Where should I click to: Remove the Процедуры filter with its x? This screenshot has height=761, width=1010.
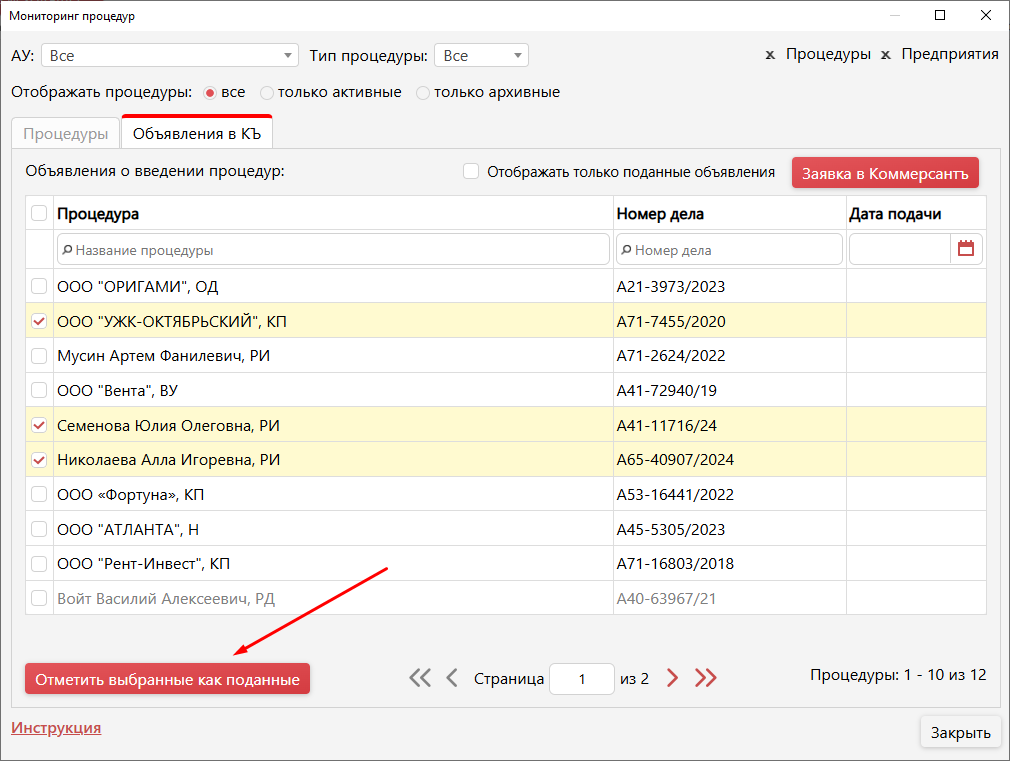click(770, 55)
